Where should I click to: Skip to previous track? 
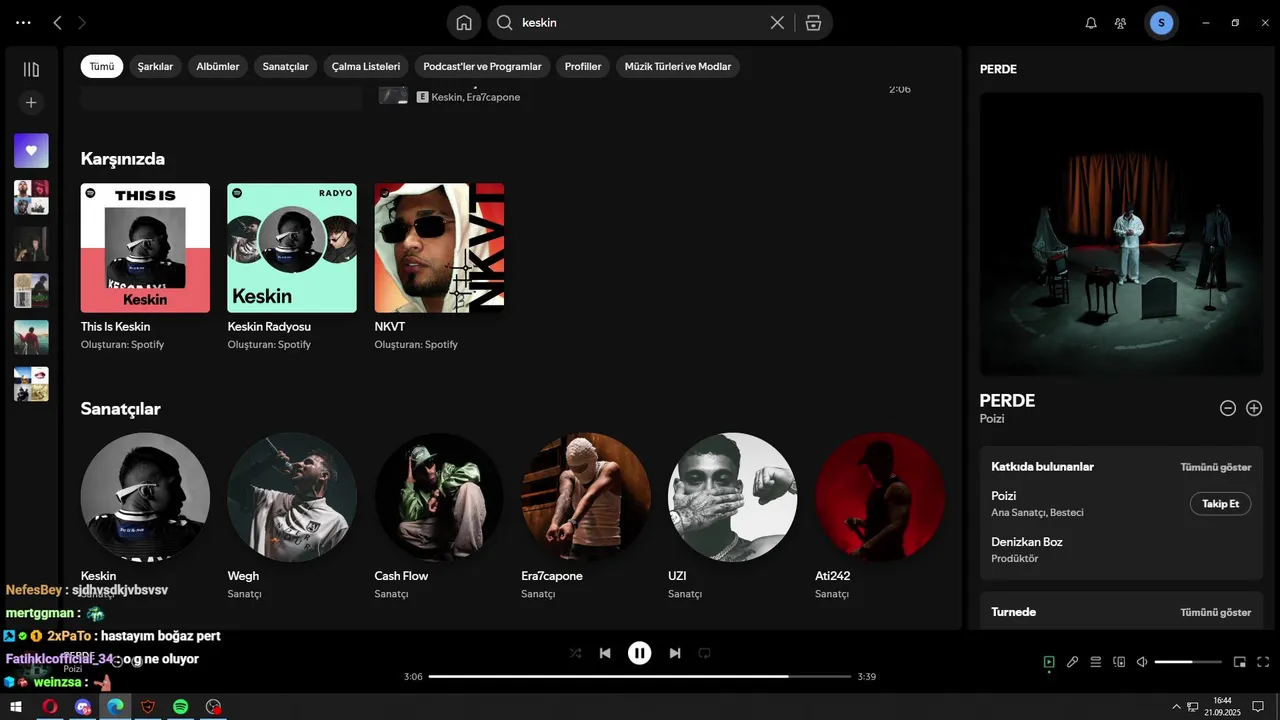(x=605, y=653)
